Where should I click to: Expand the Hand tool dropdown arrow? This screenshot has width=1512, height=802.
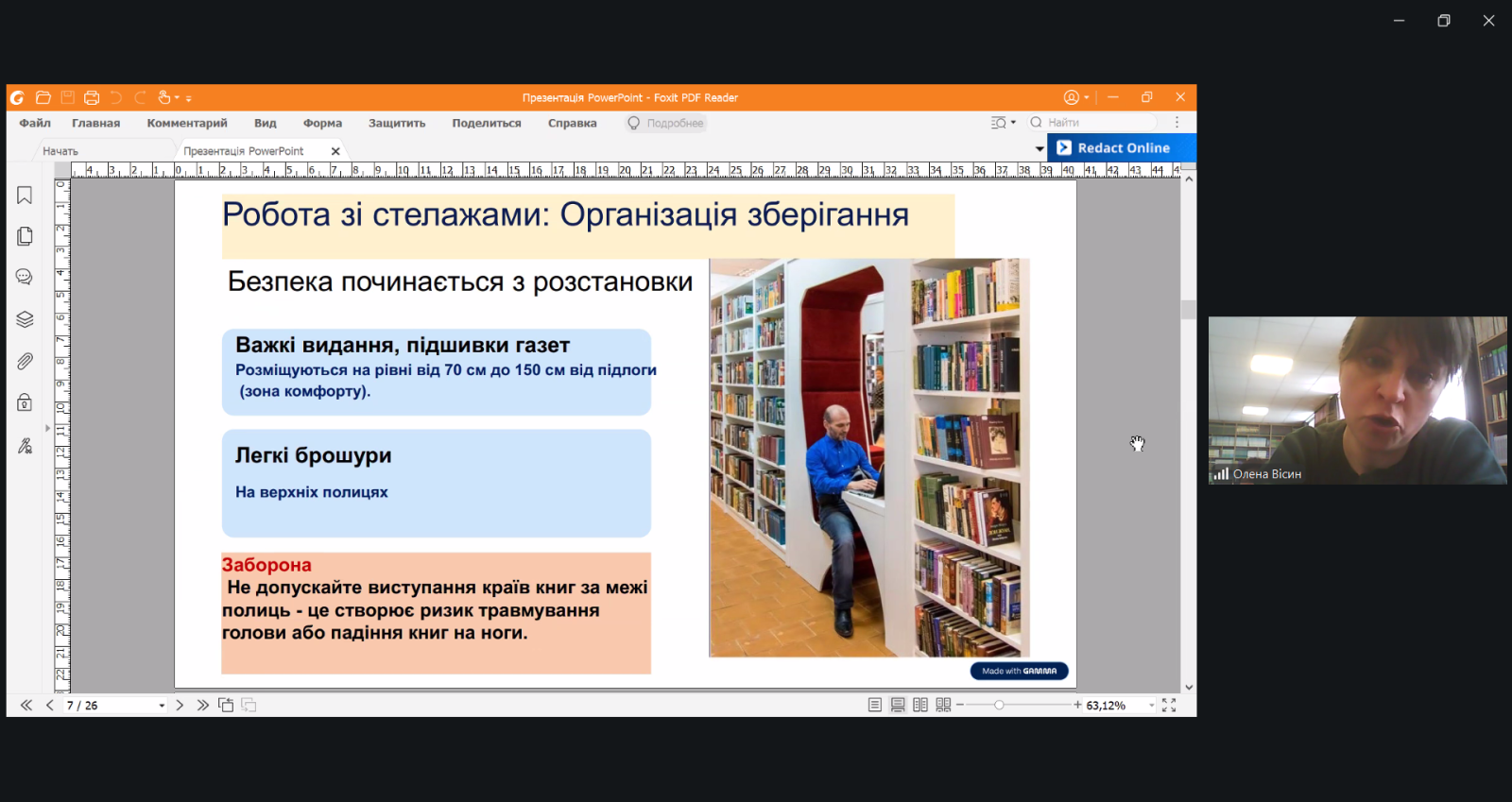tap(177, 98)
